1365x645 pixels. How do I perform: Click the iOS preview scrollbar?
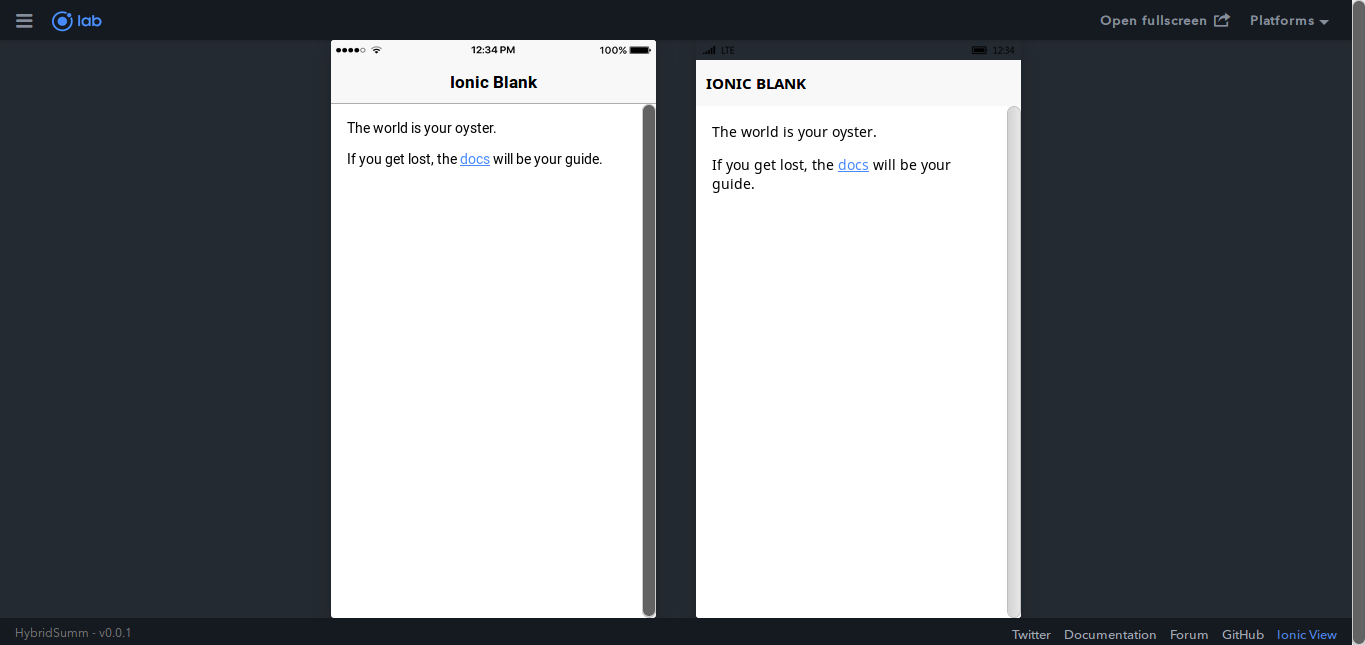(x=649, y=360)
